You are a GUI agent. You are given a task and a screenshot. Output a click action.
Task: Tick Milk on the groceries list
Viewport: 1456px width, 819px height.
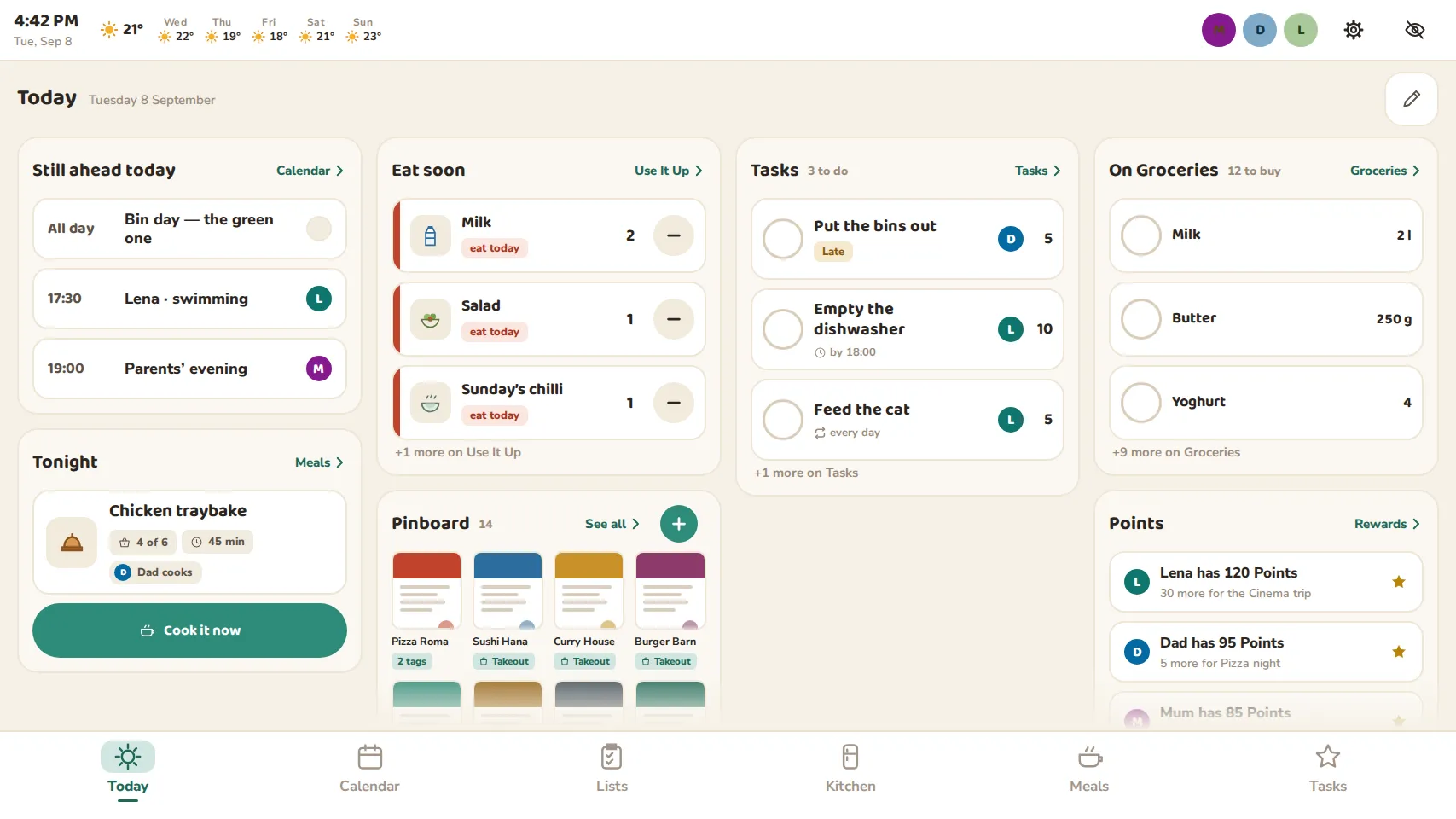pyautogui.click(x=1141, y=235)
